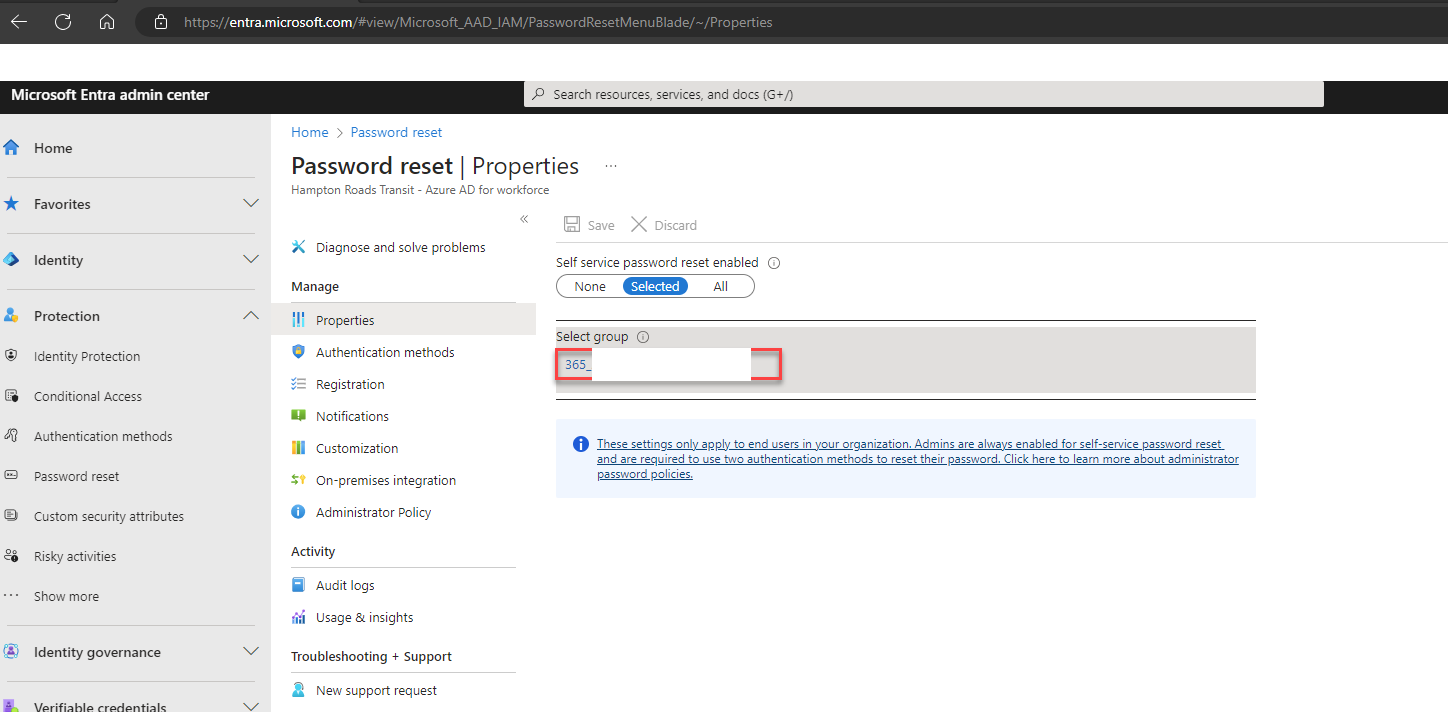Screen dimensions: 1455x712
Task: Click the On-premises integration icon
Action: click(298, 480)
